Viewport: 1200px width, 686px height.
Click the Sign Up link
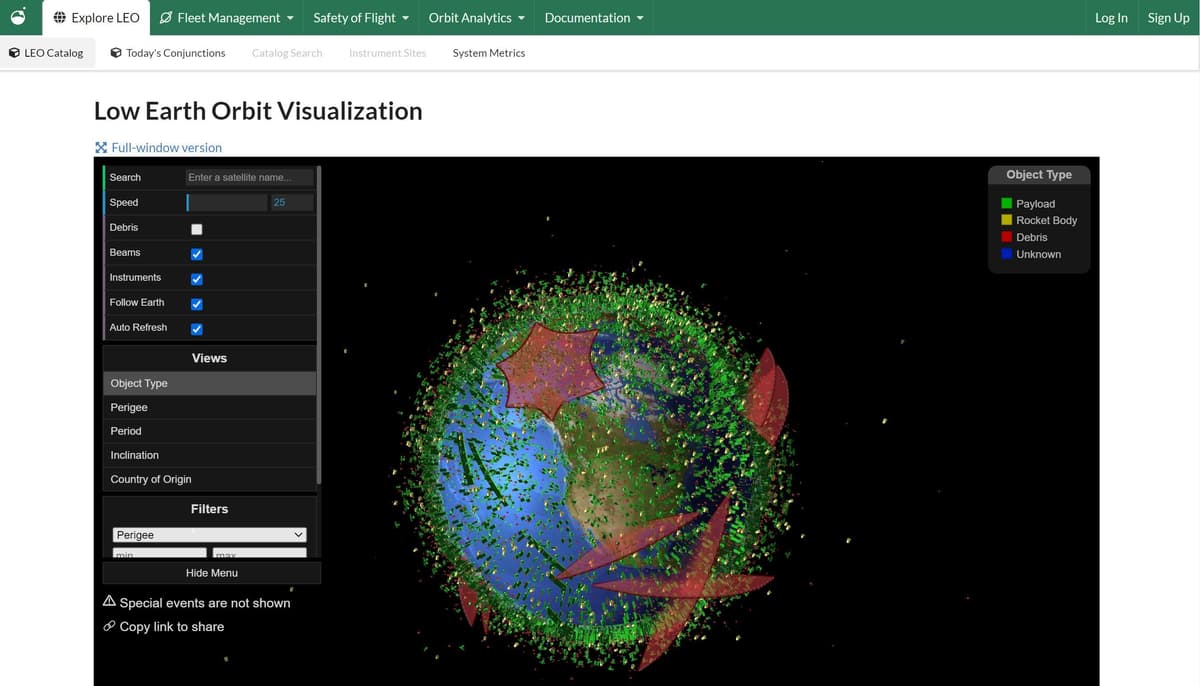(1168, 18)
